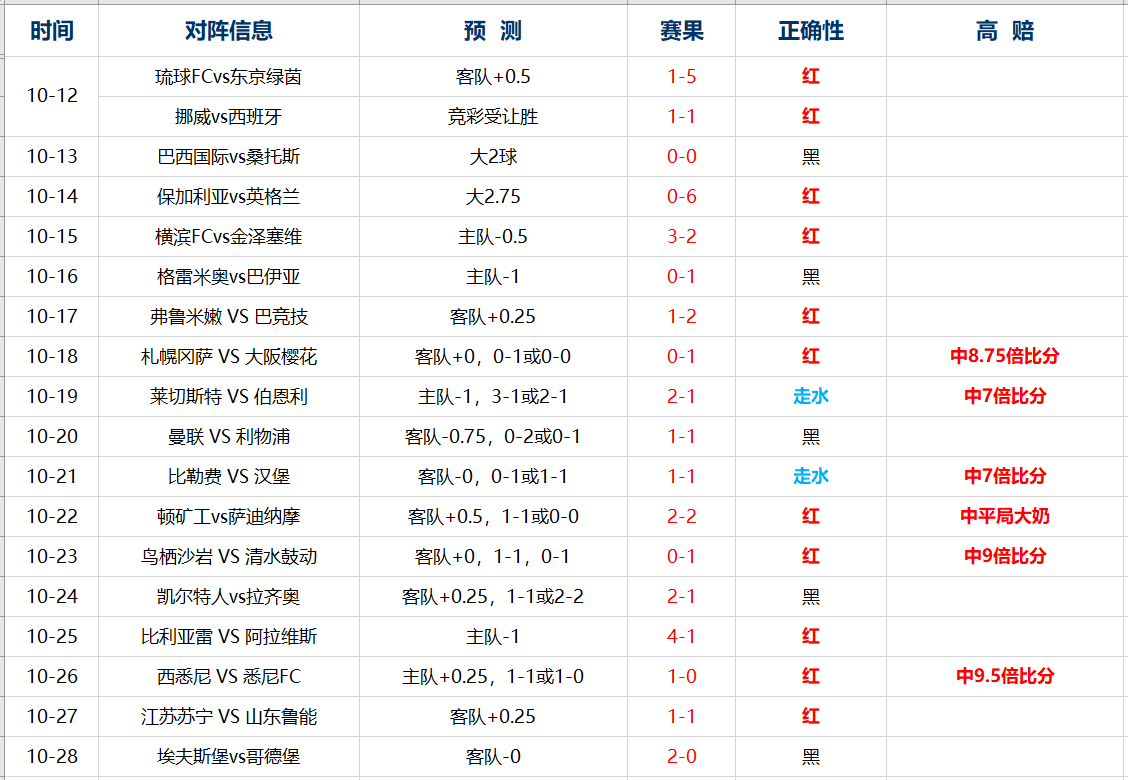
Task: Click the 10-13 date cell
Action: (52, 156)
